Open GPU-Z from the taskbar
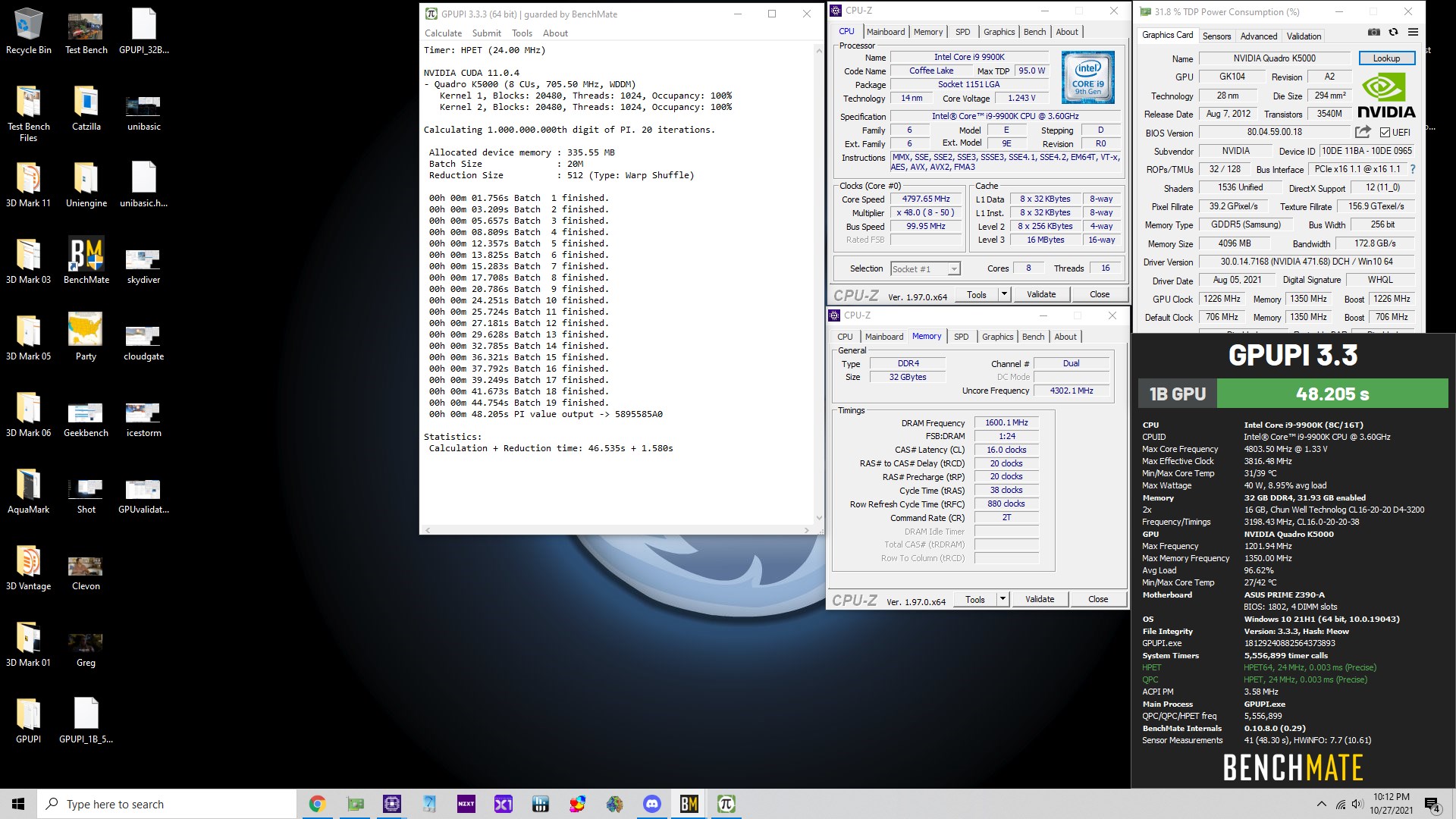 coord(355,804)
